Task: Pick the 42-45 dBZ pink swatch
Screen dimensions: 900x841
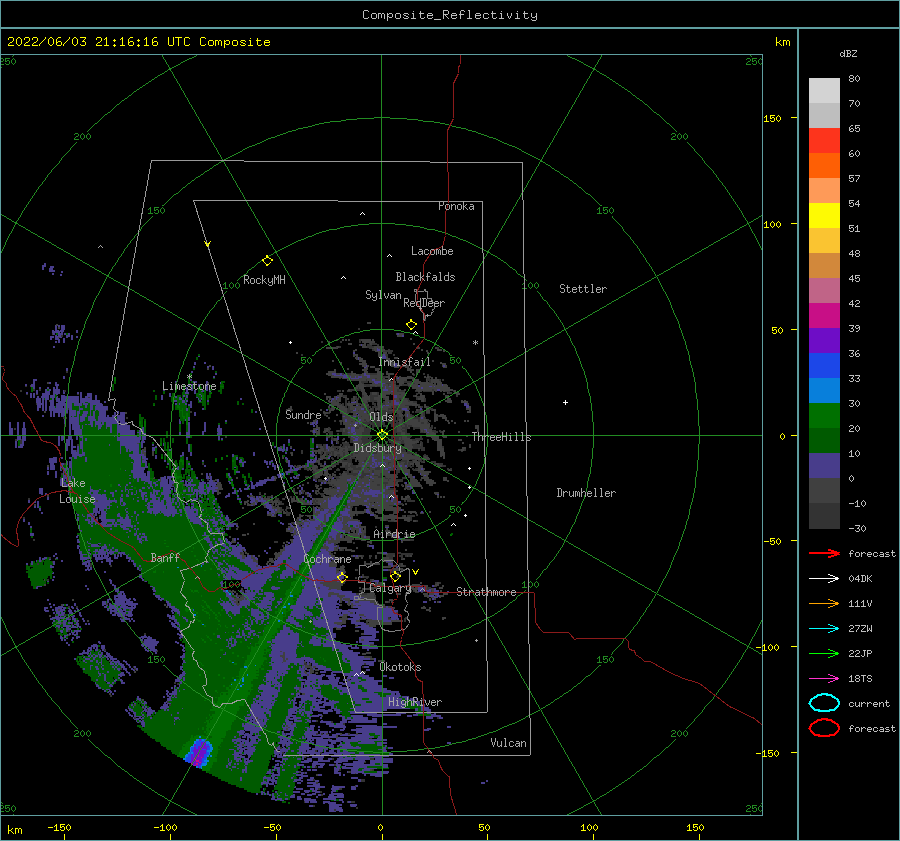Action: [824, 290]
